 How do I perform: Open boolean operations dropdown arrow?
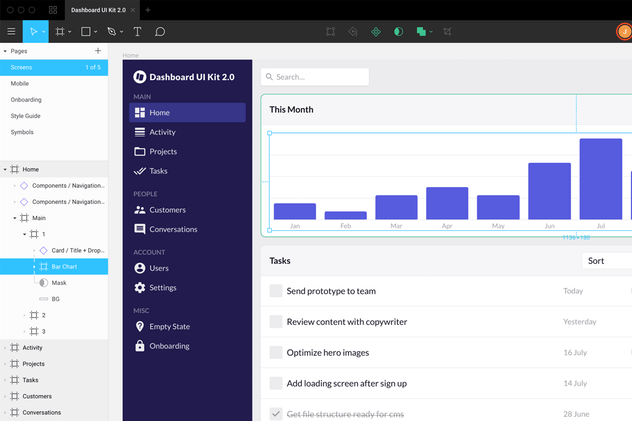pos(431,32)
